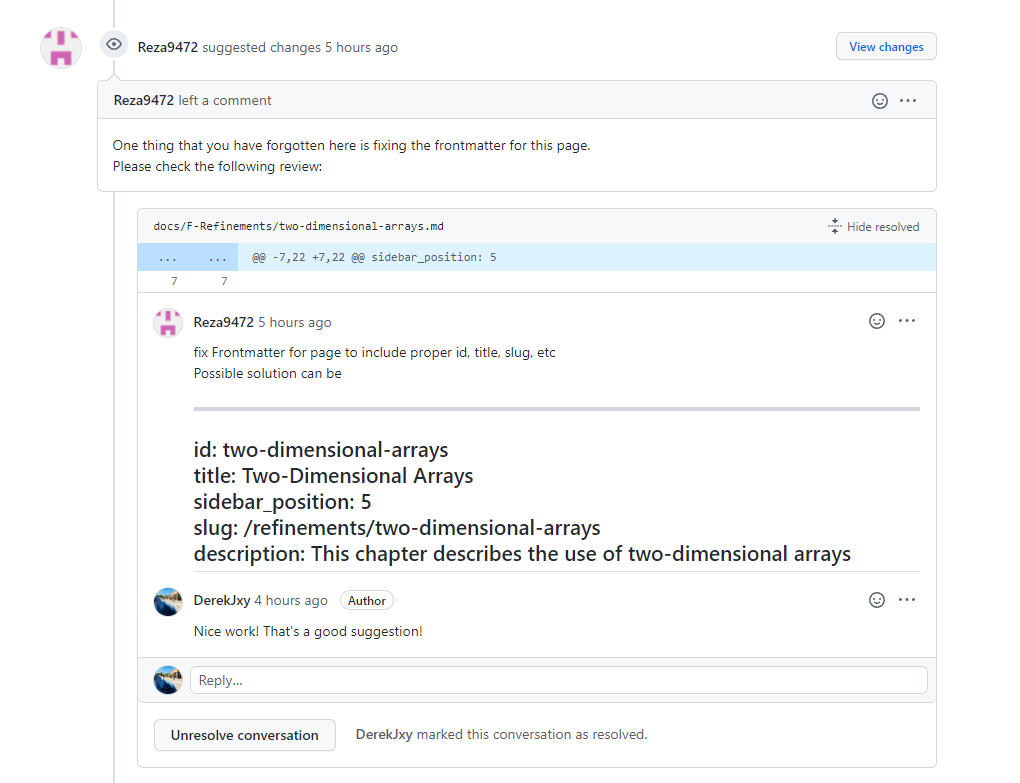Click the View changes button
This screenshot has width=1020, height=783.
[886, 47]
